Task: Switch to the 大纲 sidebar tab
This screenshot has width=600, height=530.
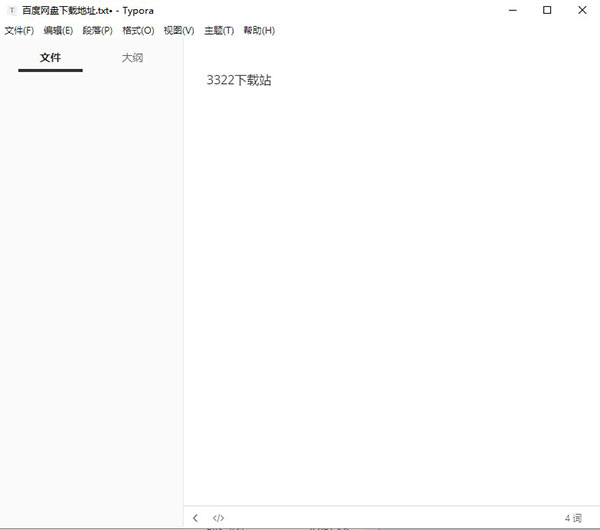Action: [x=132, y=58]
